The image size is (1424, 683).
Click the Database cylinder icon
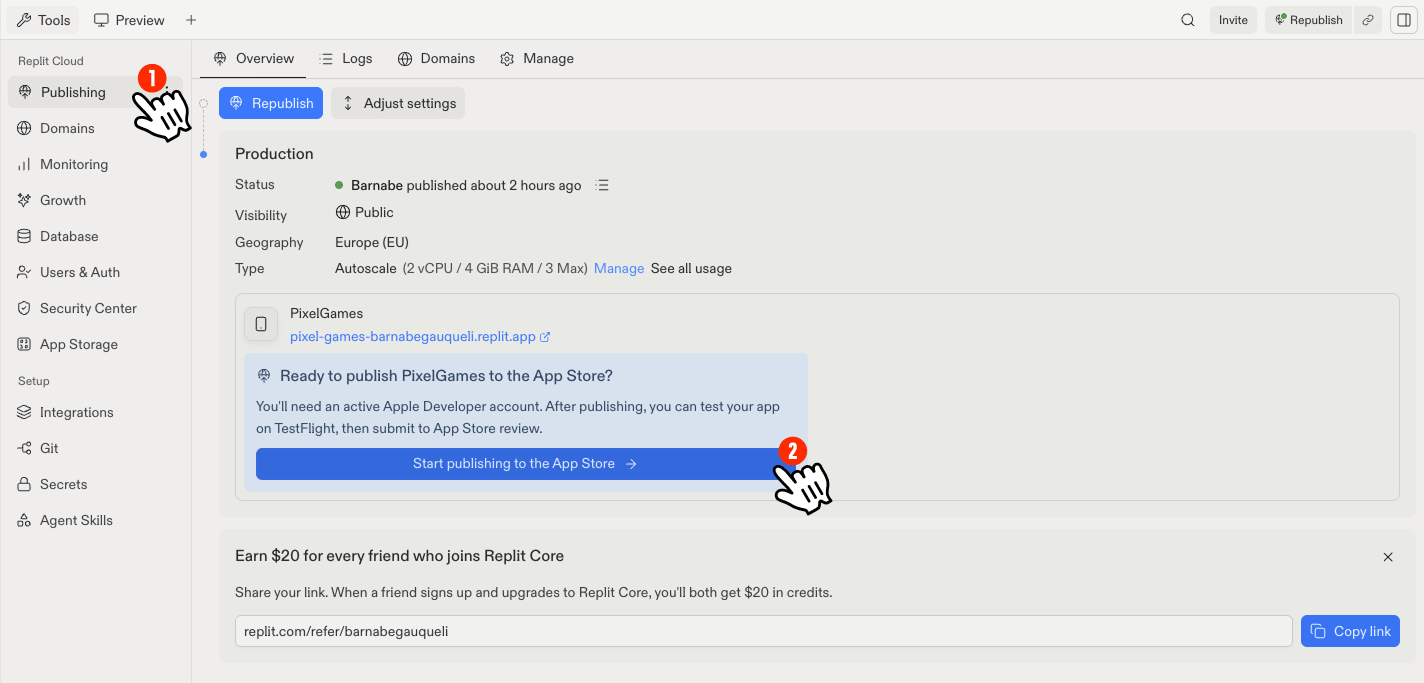point(24,236)
